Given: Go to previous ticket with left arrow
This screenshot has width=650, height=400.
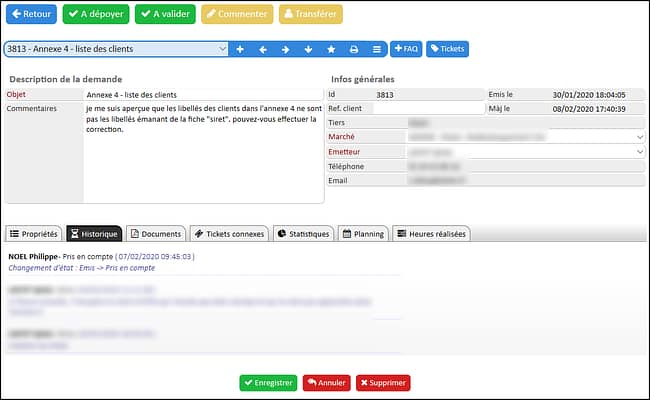Looking at the screenshot, I should 262,49.
